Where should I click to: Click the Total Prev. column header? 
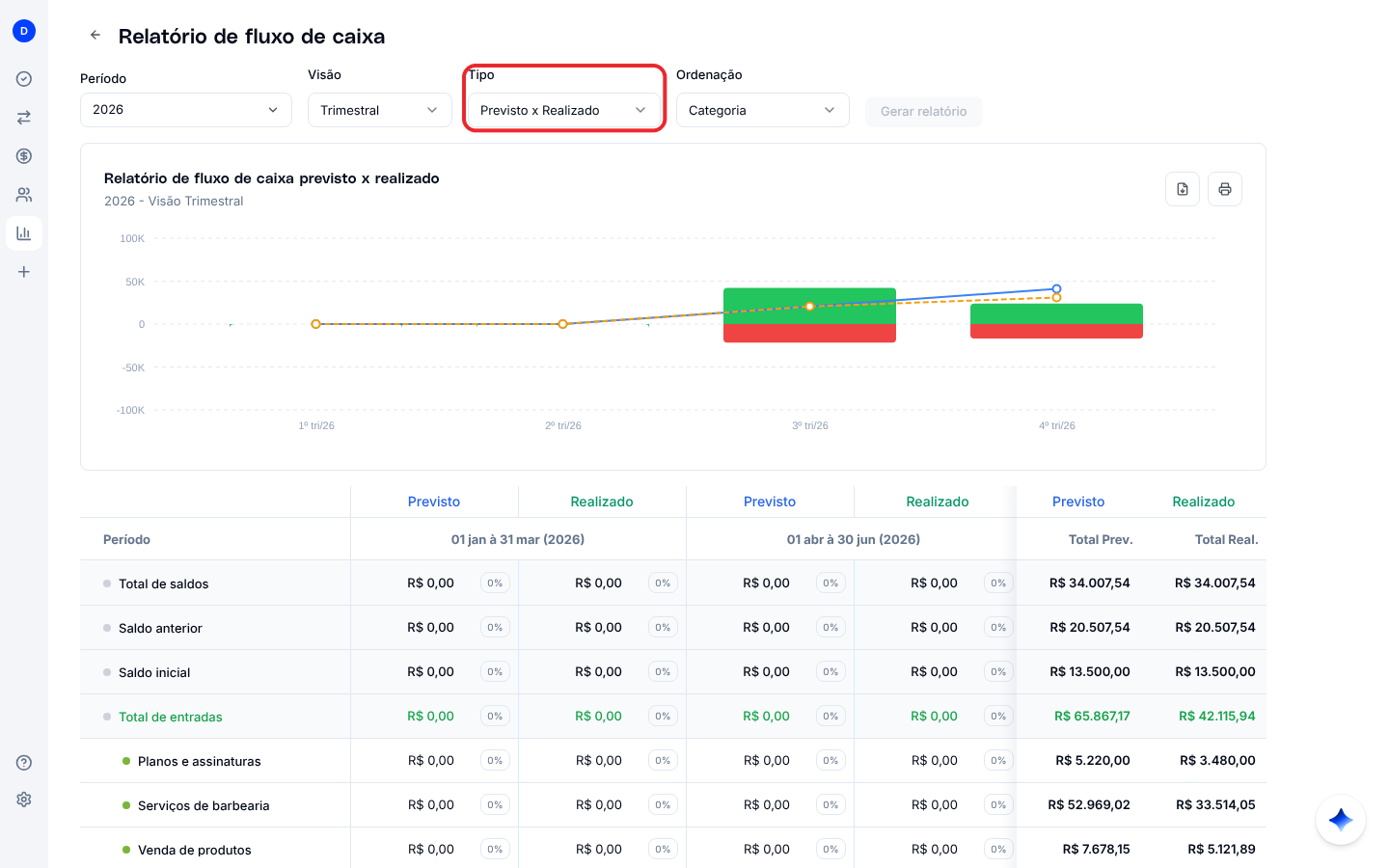(1101, 539)
